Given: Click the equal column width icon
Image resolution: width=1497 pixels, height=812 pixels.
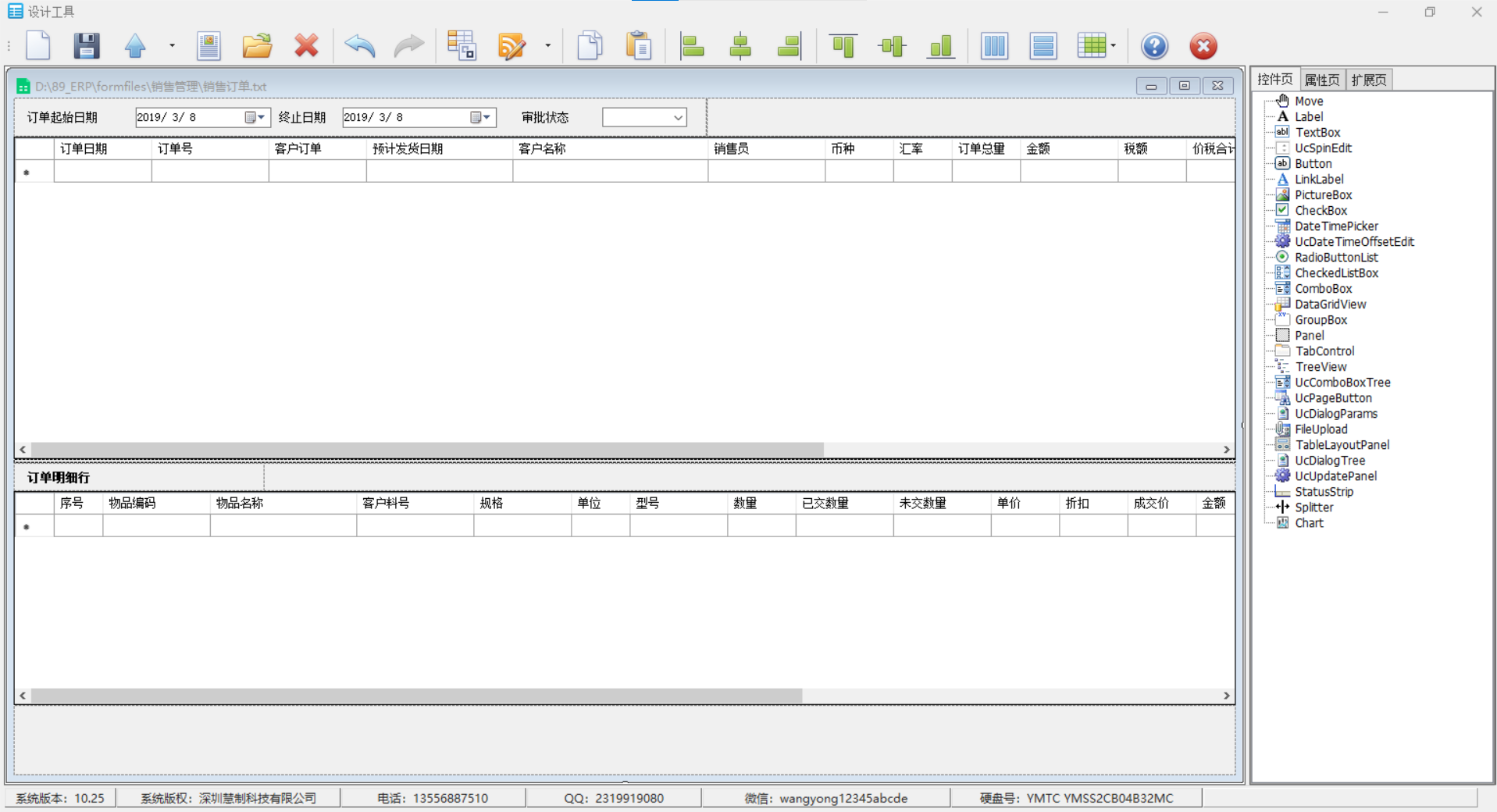Looking at the screenshot, I should pyautogui.click(x=994, y=46).
